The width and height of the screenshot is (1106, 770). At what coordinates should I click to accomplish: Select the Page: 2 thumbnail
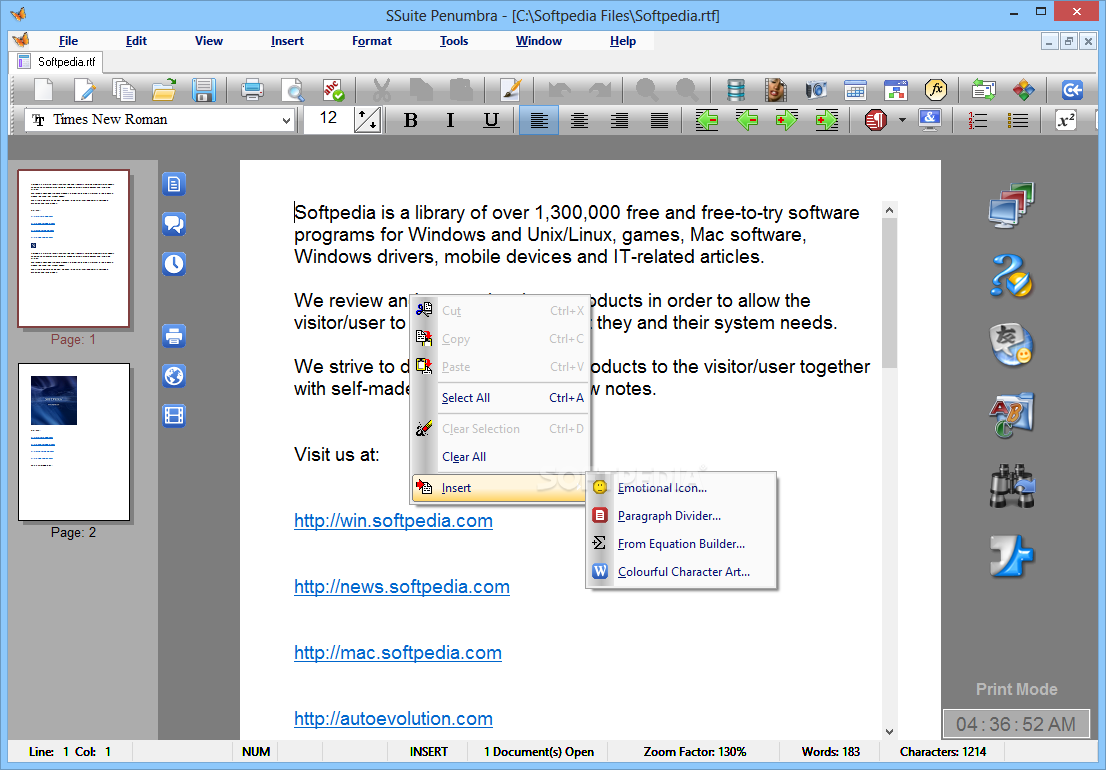(x=73, y=442)
